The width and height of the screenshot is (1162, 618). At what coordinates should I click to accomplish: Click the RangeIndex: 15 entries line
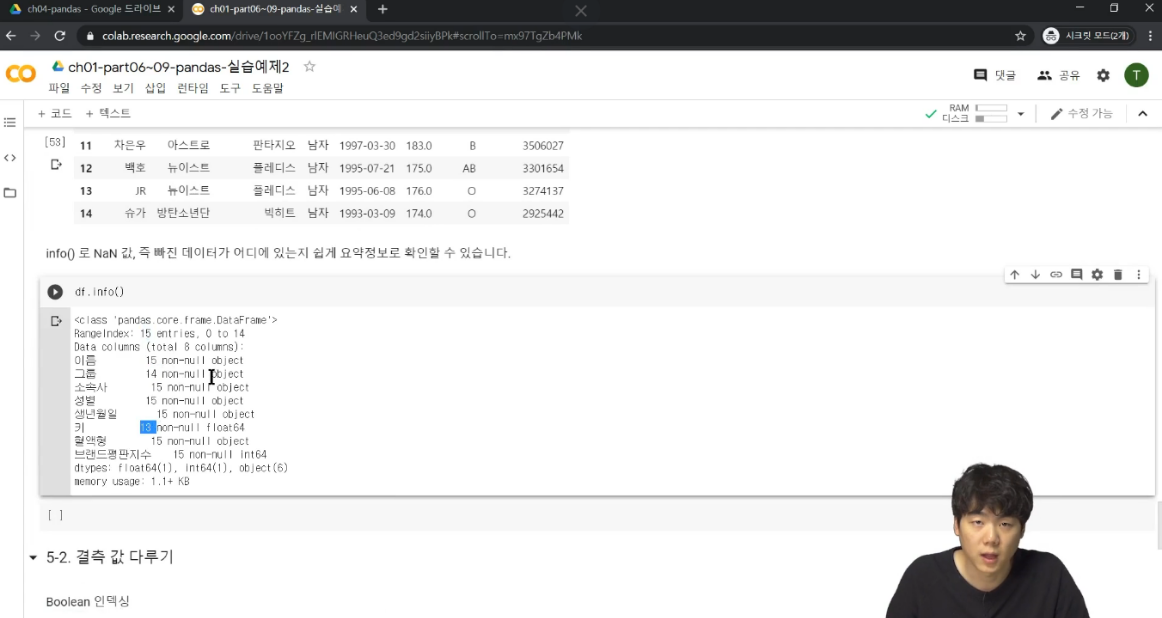(159, 333)
